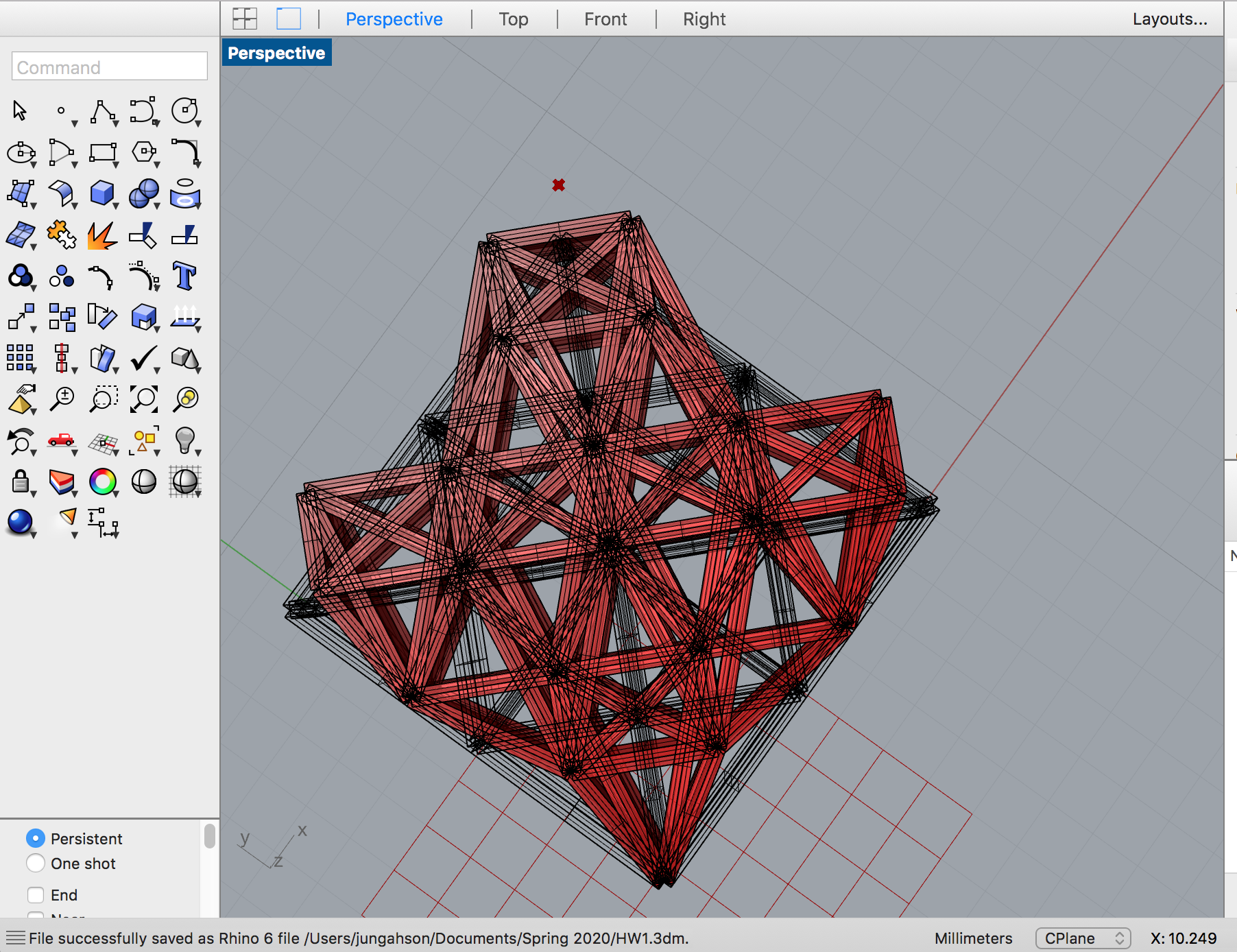Switch to the Front viewport tab
This screenshot has height=952, width=1237.
[x=605, y=19]
